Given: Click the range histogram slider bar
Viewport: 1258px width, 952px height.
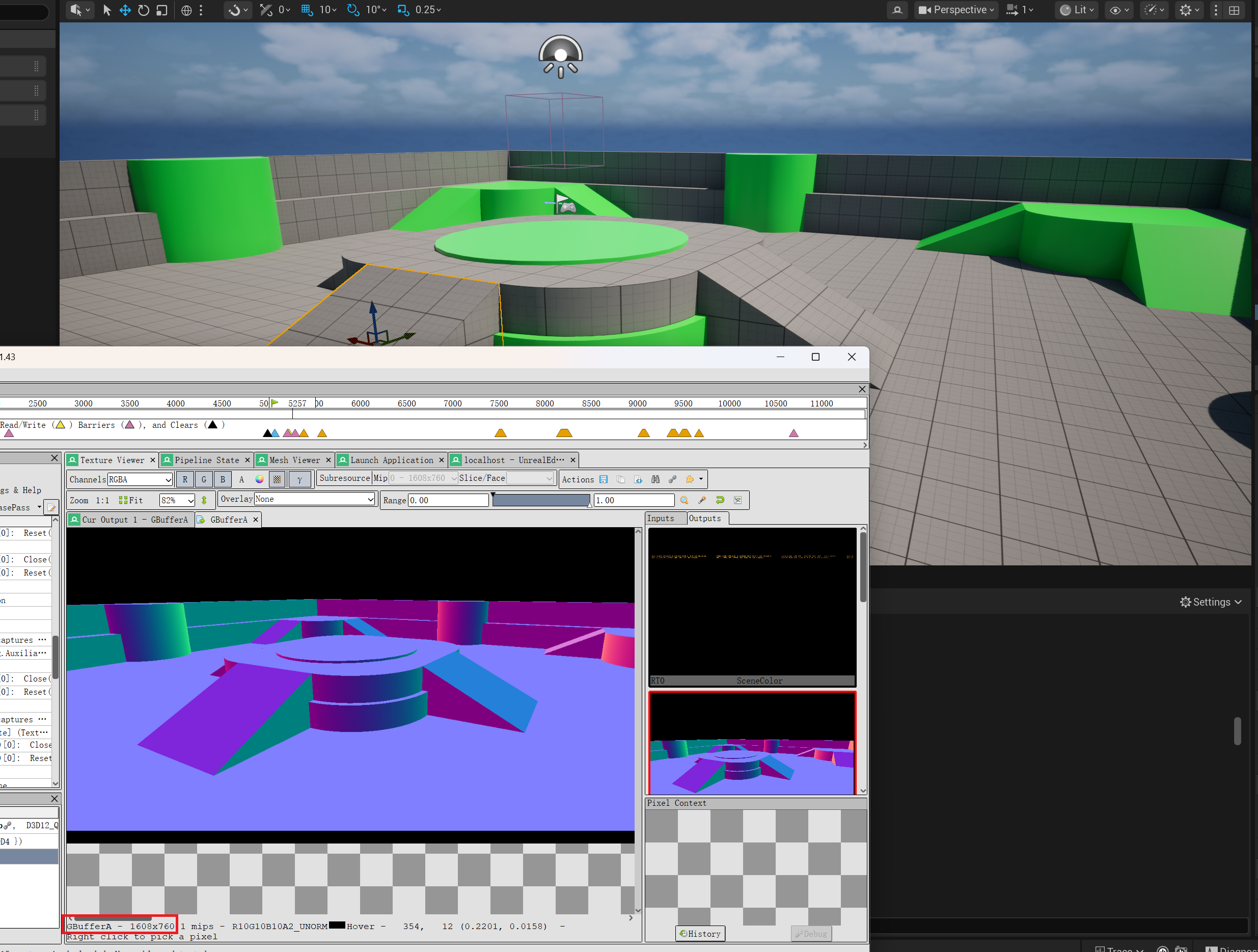Looking at the screenshot, I should pyautogui.click(x=540, y=501).
